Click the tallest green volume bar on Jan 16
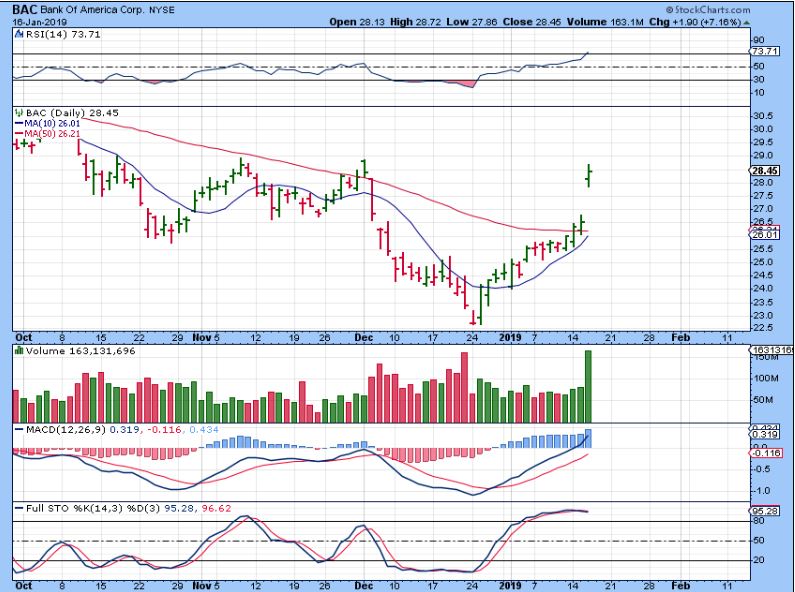The image size is (795, 592). pyautogui.click(x=588, y=386)
